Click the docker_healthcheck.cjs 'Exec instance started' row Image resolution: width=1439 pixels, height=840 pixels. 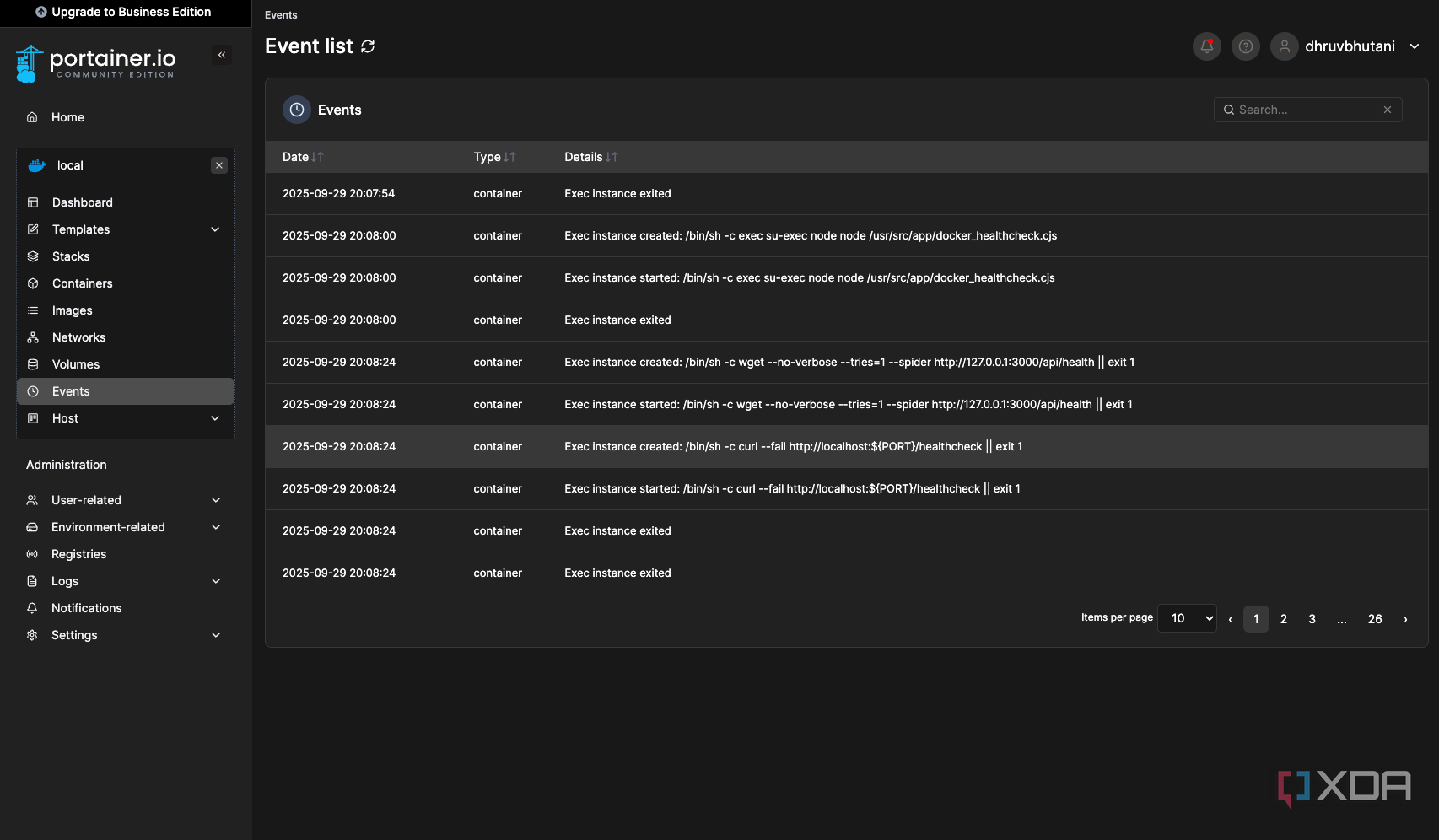pos(847,277)
